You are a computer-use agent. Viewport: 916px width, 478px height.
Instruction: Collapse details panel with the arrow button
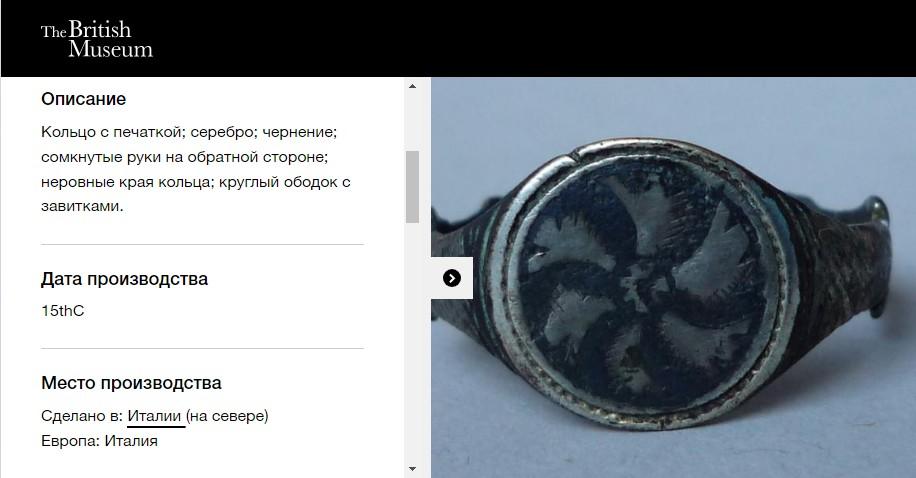[452, 278]
